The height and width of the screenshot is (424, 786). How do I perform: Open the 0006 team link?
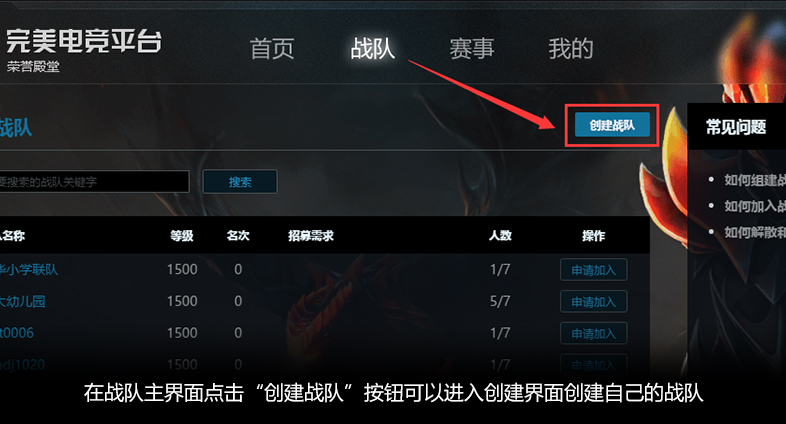(x=17, y=333)
